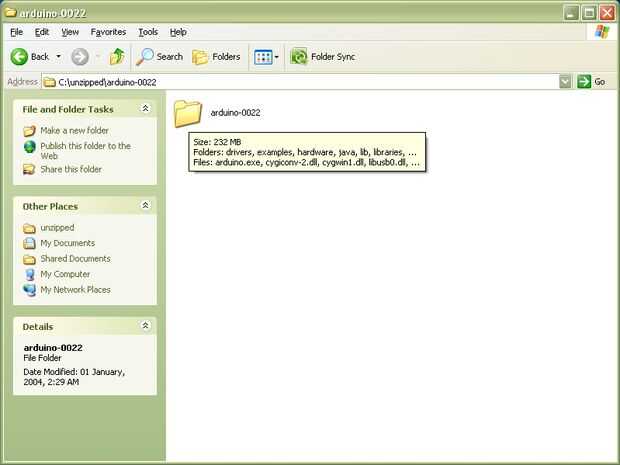Click the greyed Forward arrow button
This screenshot has height=465, width=620.
[80, 57]
